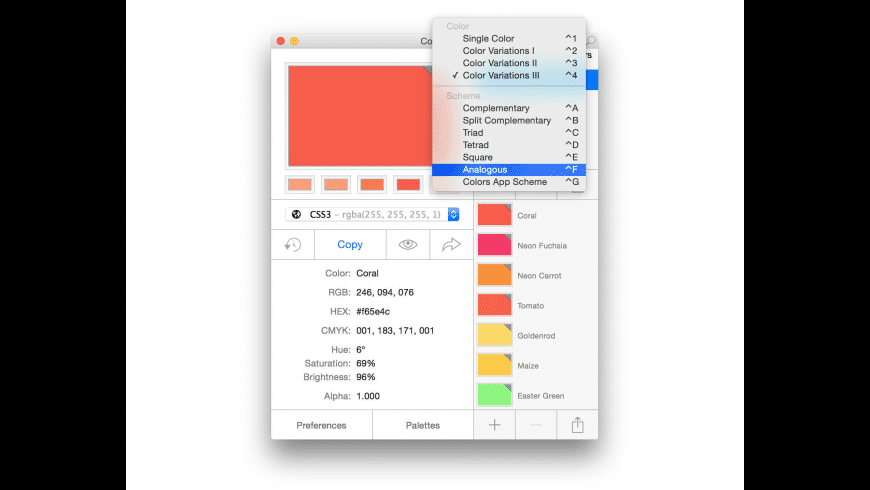
Task: Choose Tetrad scheme
Action: [x=509, y=144]
